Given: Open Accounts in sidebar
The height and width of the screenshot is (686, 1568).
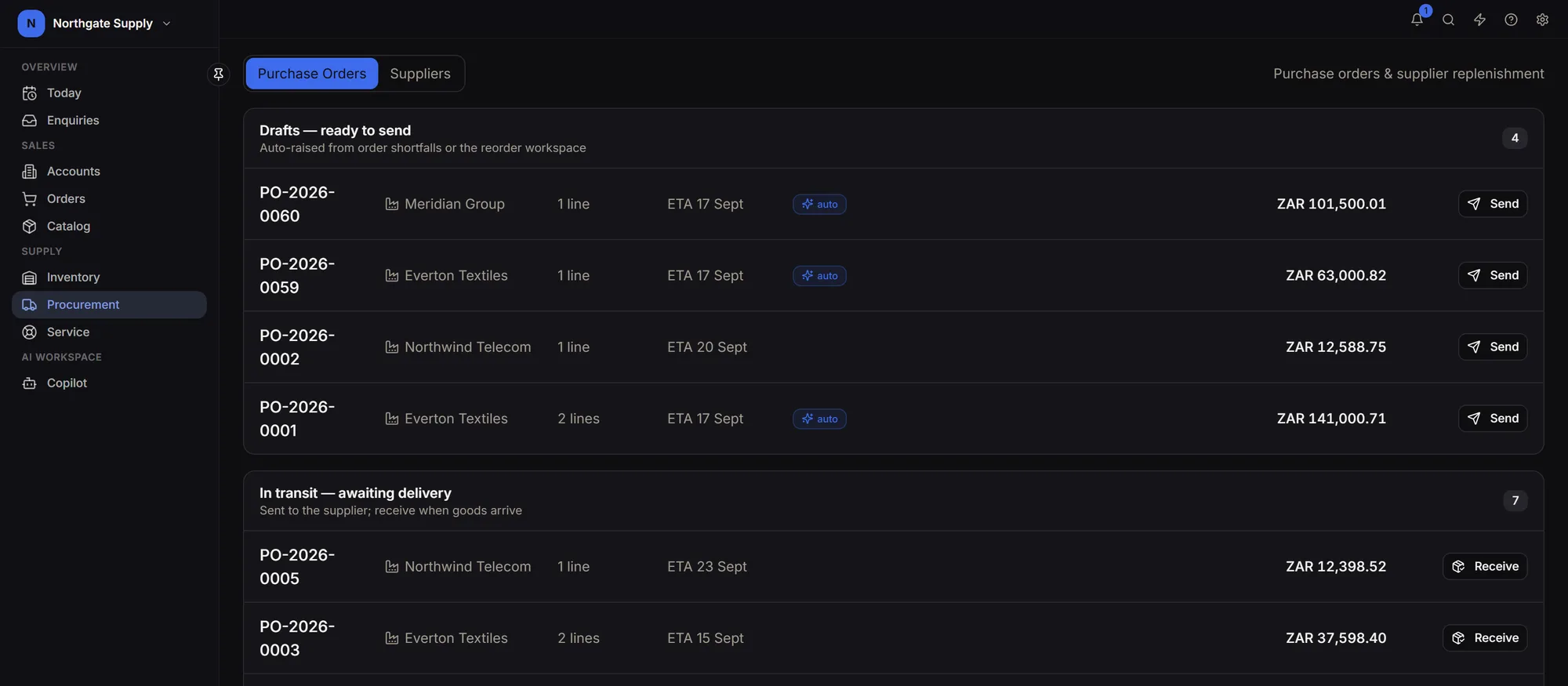Looking at the screenshot, I should [x=109, y=172].
